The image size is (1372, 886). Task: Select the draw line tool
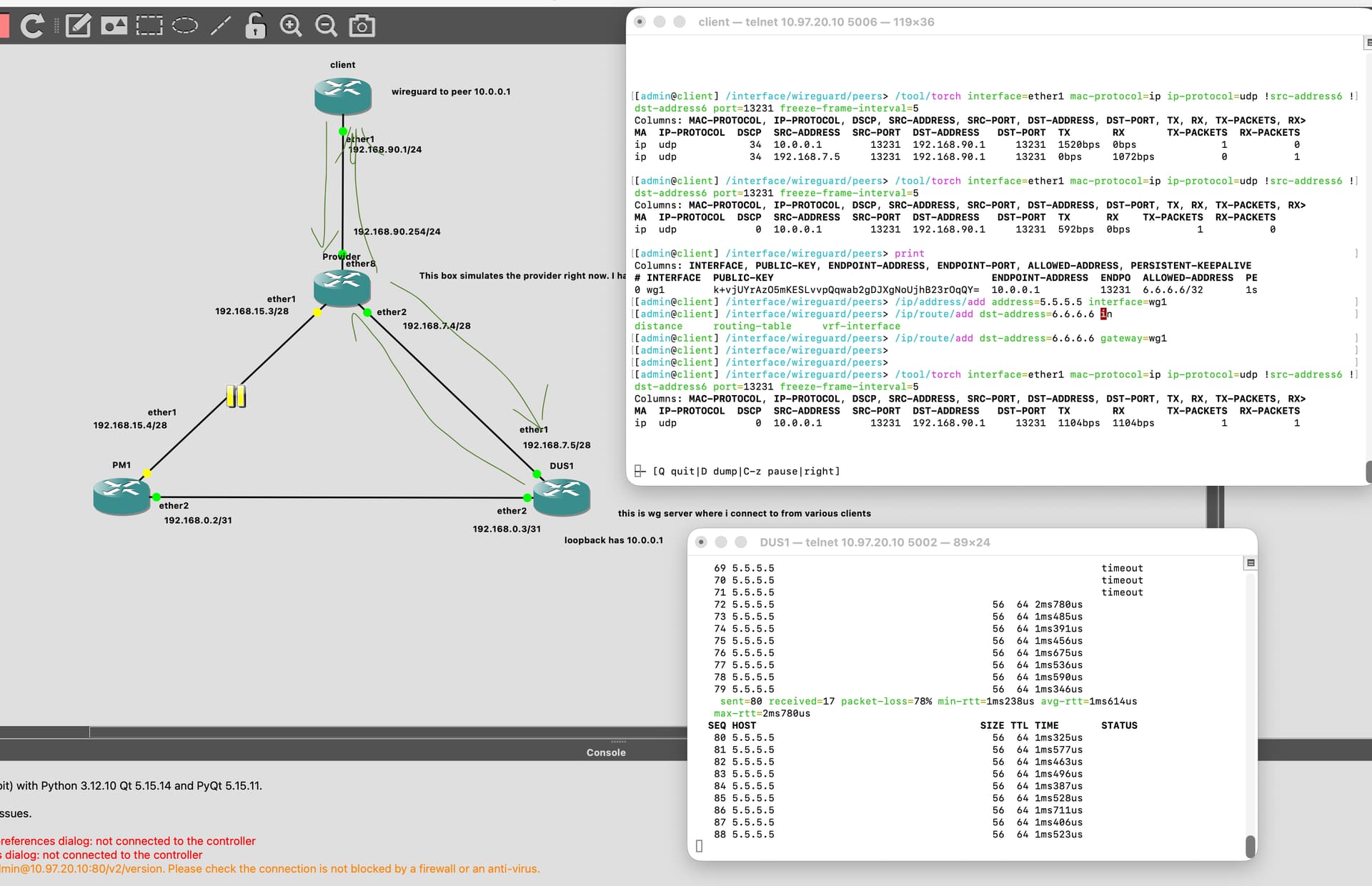pos(221,26)
